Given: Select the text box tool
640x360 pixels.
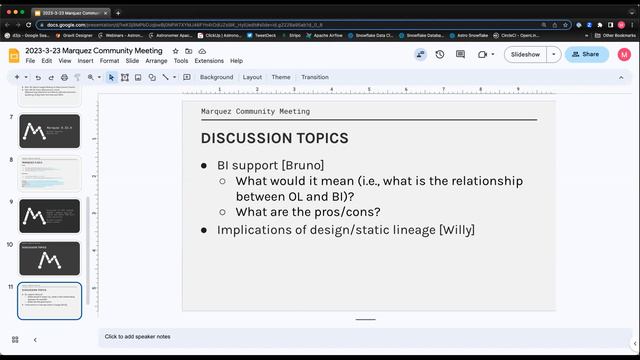Looking at the screenshot, I should pyautogui.click(x=125, y=77).
